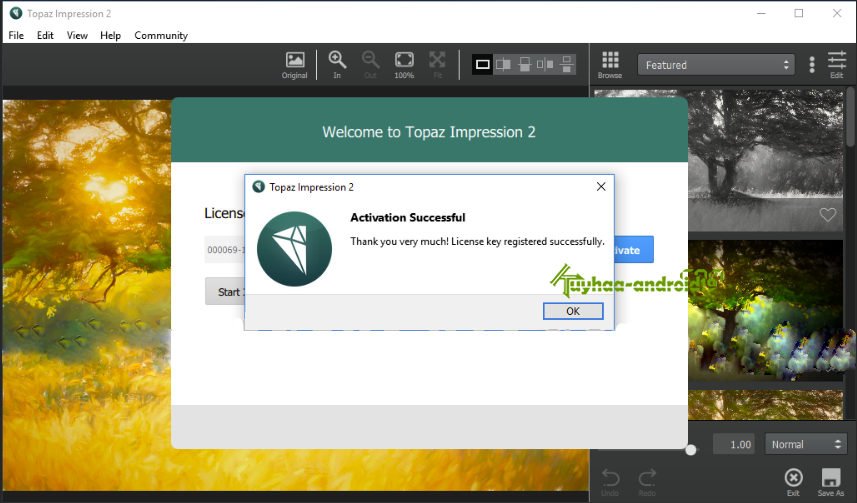
Task: Click the presets panel vertical scrollbar
Action: [850, 118]
